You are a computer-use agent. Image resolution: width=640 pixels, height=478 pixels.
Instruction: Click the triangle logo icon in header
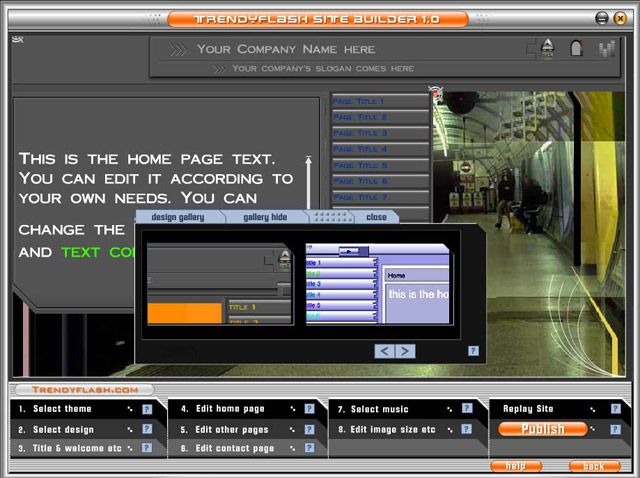pos(546,46)
